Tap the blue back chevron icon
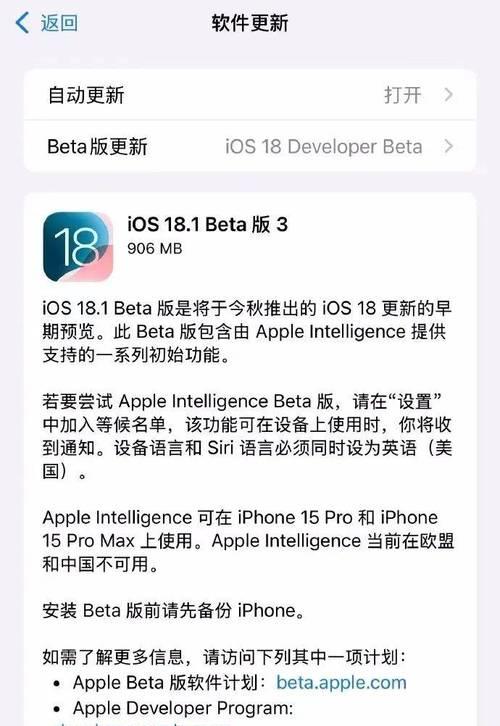This screenshot has width=500, height=726. click(x=22, y=23)
